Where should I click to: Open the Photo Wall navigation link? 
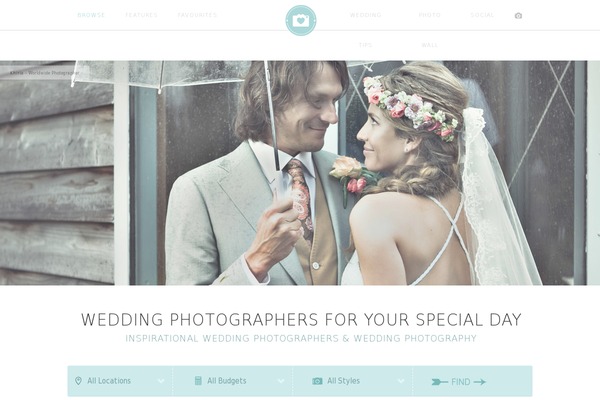pyautogui.click(x=429, y=30)
